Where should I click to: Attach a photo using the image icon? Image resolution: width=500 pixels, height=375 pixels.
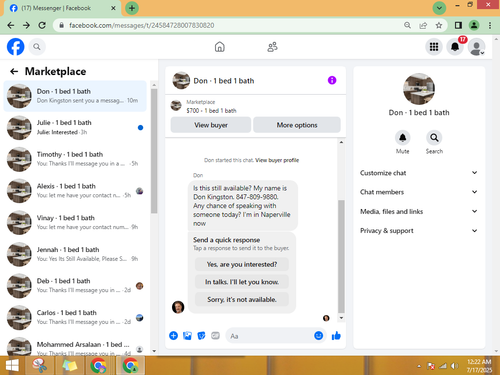point(187,336)
